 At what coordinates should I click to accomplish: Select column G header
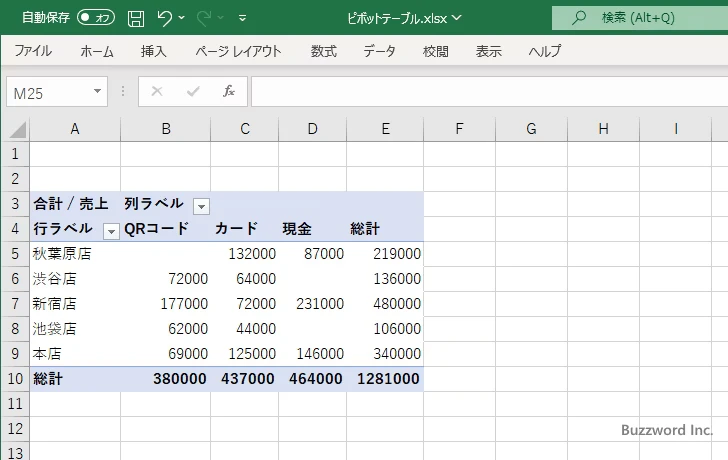tap(531, 129)
